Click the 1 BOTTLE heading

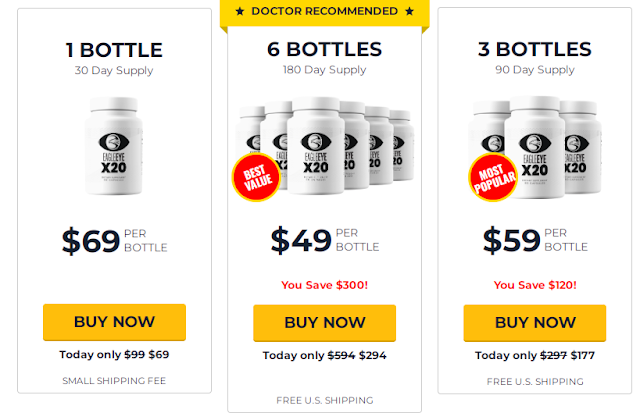[114, 50]
